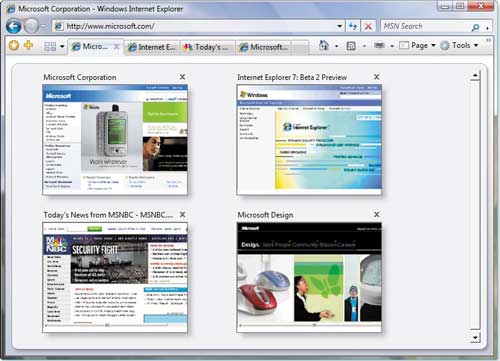Close the Microsoft Design quick tab
Viewport: 500px width, 361px height.
377,215
